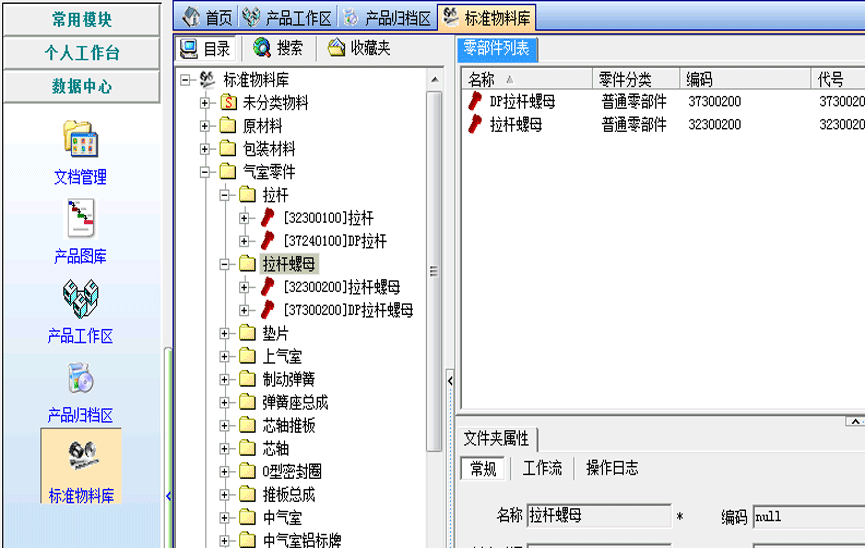Click the 常用模块 panel button
The image size is (865, 548).
coord(81,19)
